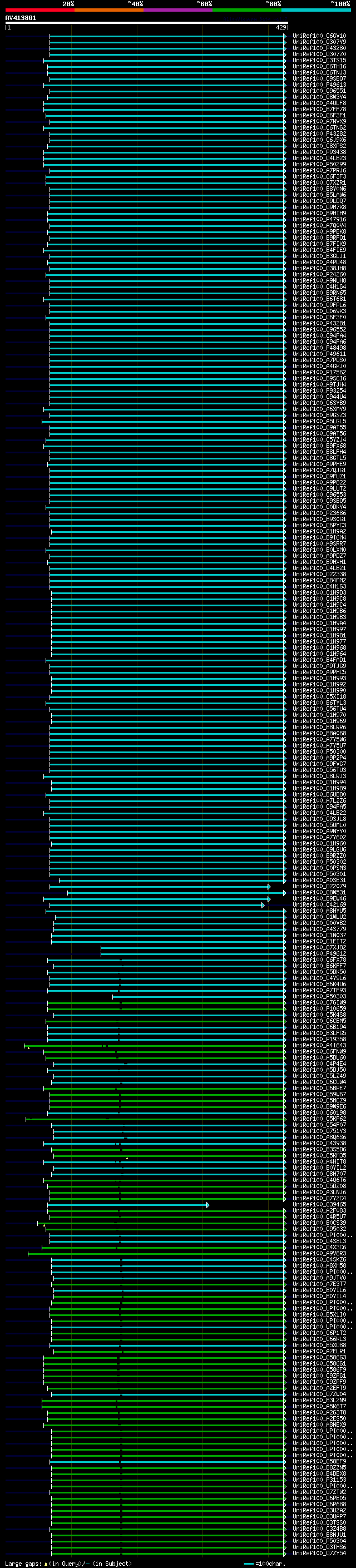
Task: Click the short alignment bar for UniRef100_Q39465
Action: click(128, 1205)
